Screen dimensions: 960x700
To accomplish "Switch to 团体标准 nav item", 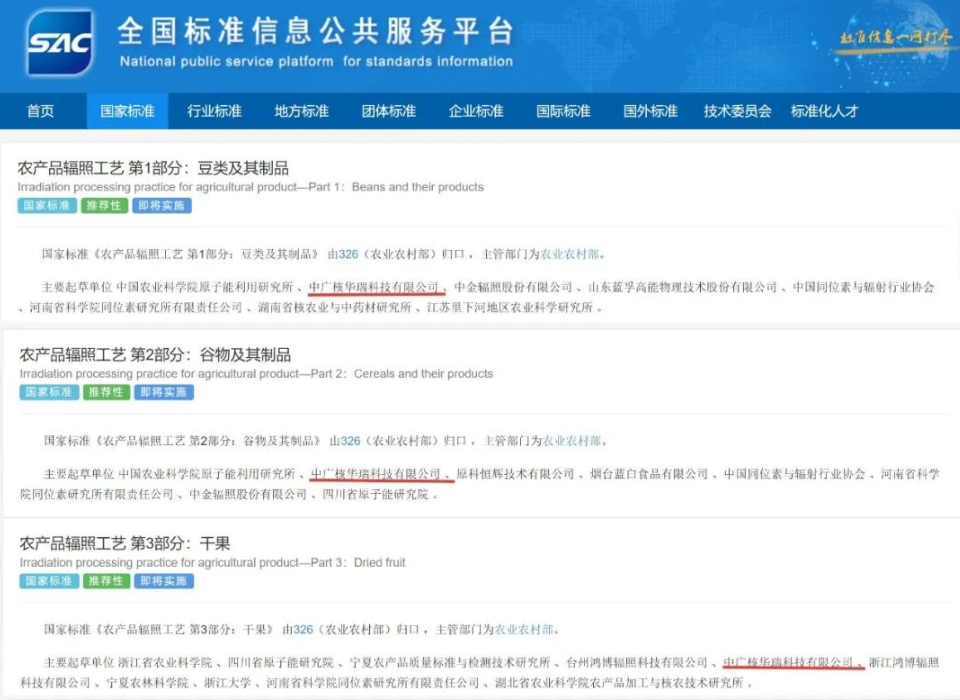I will click(389, 111).
